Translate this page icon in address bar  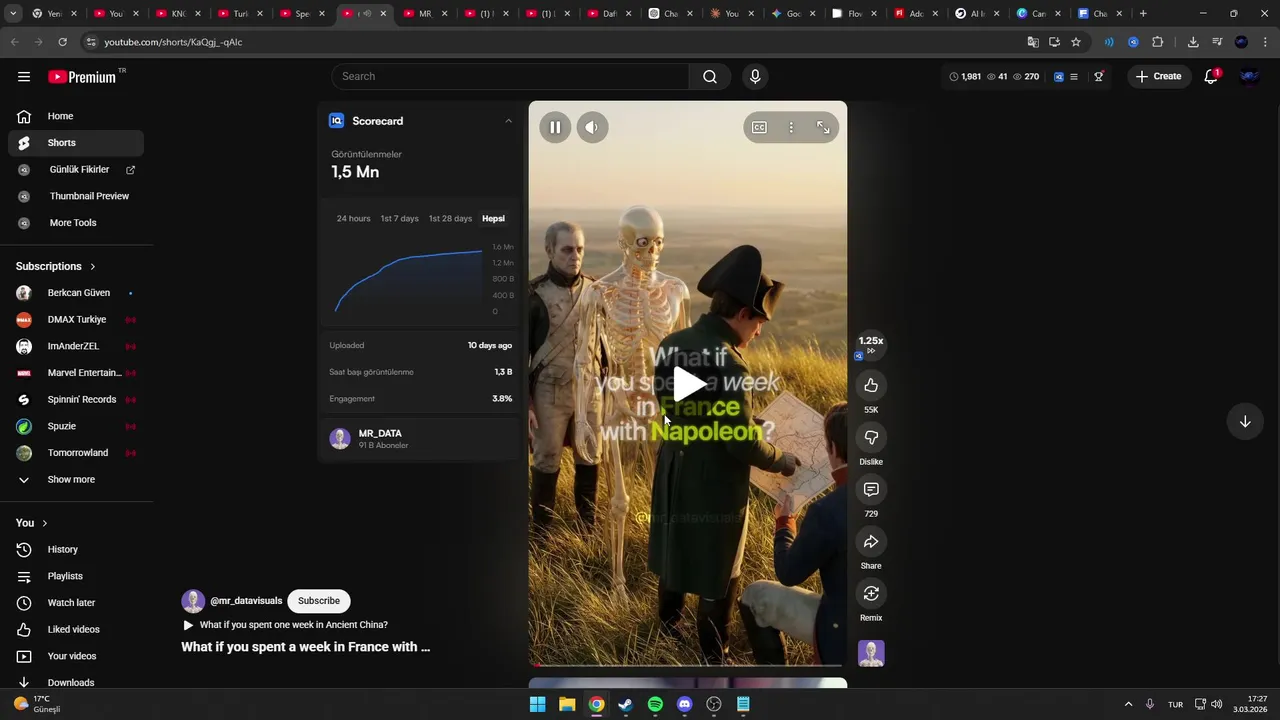pos(1033,42)
